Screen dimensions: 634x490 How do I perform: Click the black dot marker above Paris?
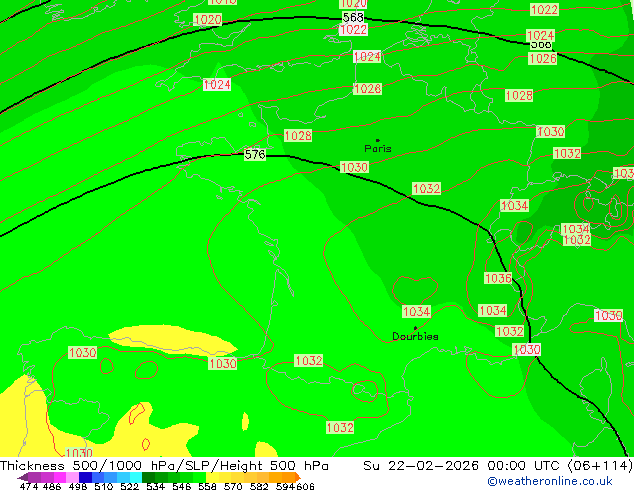[x=378, y=140]
